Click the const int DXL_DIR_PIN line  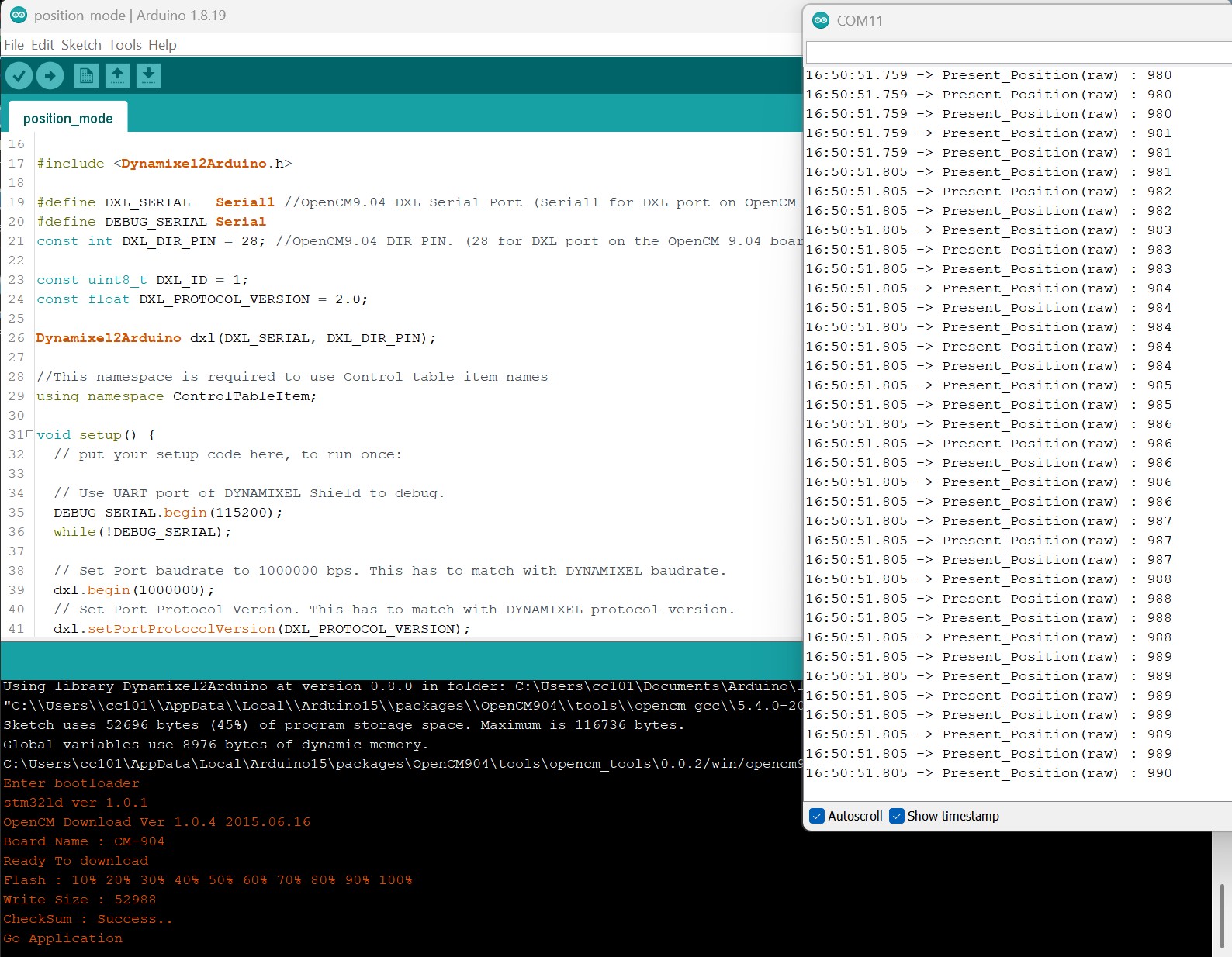point(419,240)
